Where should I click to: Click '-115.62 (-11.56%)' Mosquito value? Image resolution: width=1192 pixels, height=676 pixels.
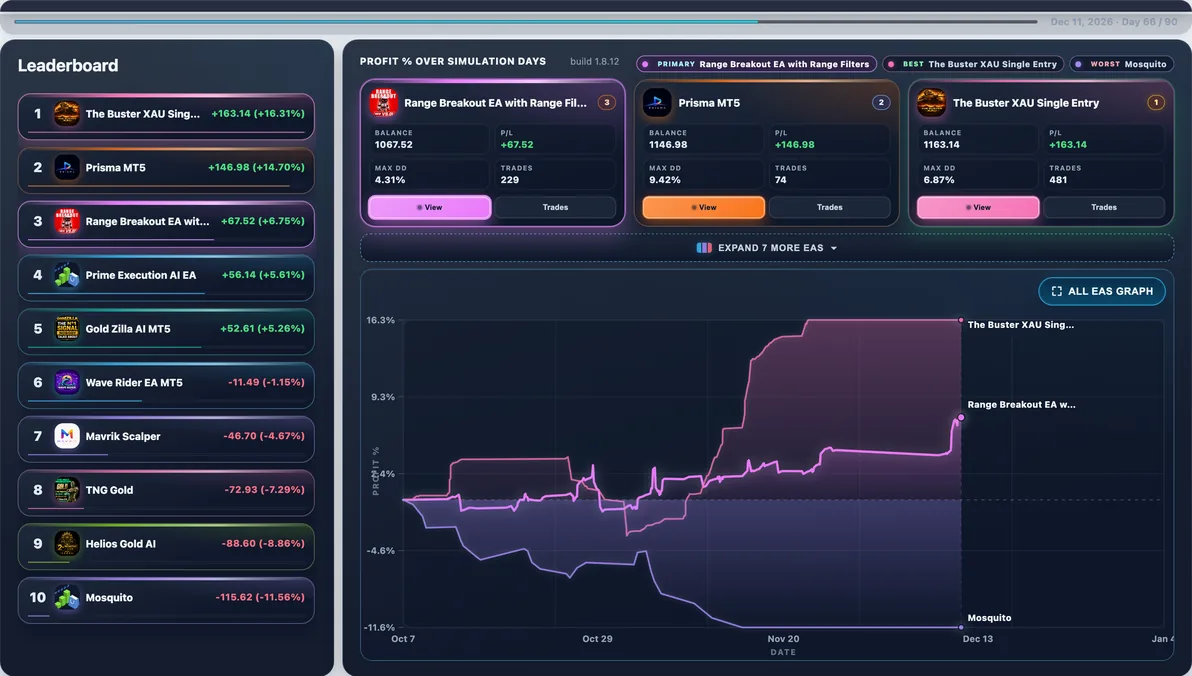[x=260, y=597]
